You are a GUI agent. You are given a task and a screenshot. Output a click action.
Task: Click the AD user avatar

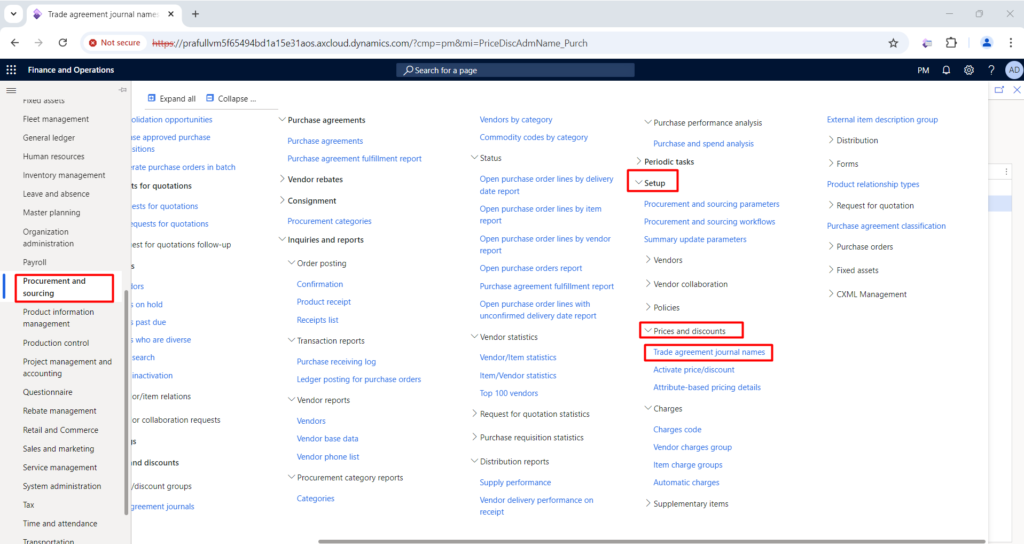(x=1014, y=70)
